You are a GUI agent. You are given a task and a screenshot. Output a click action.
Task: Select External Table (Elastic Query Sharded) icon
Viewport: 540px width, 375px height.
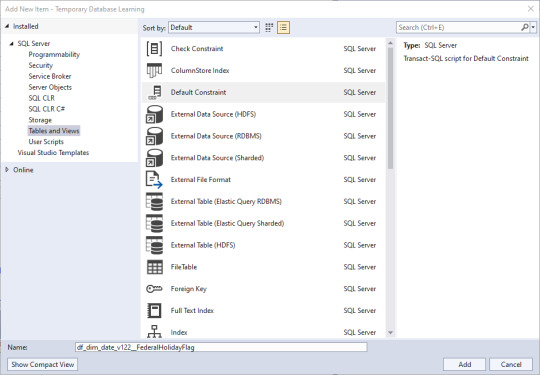(x=154, y=223)
